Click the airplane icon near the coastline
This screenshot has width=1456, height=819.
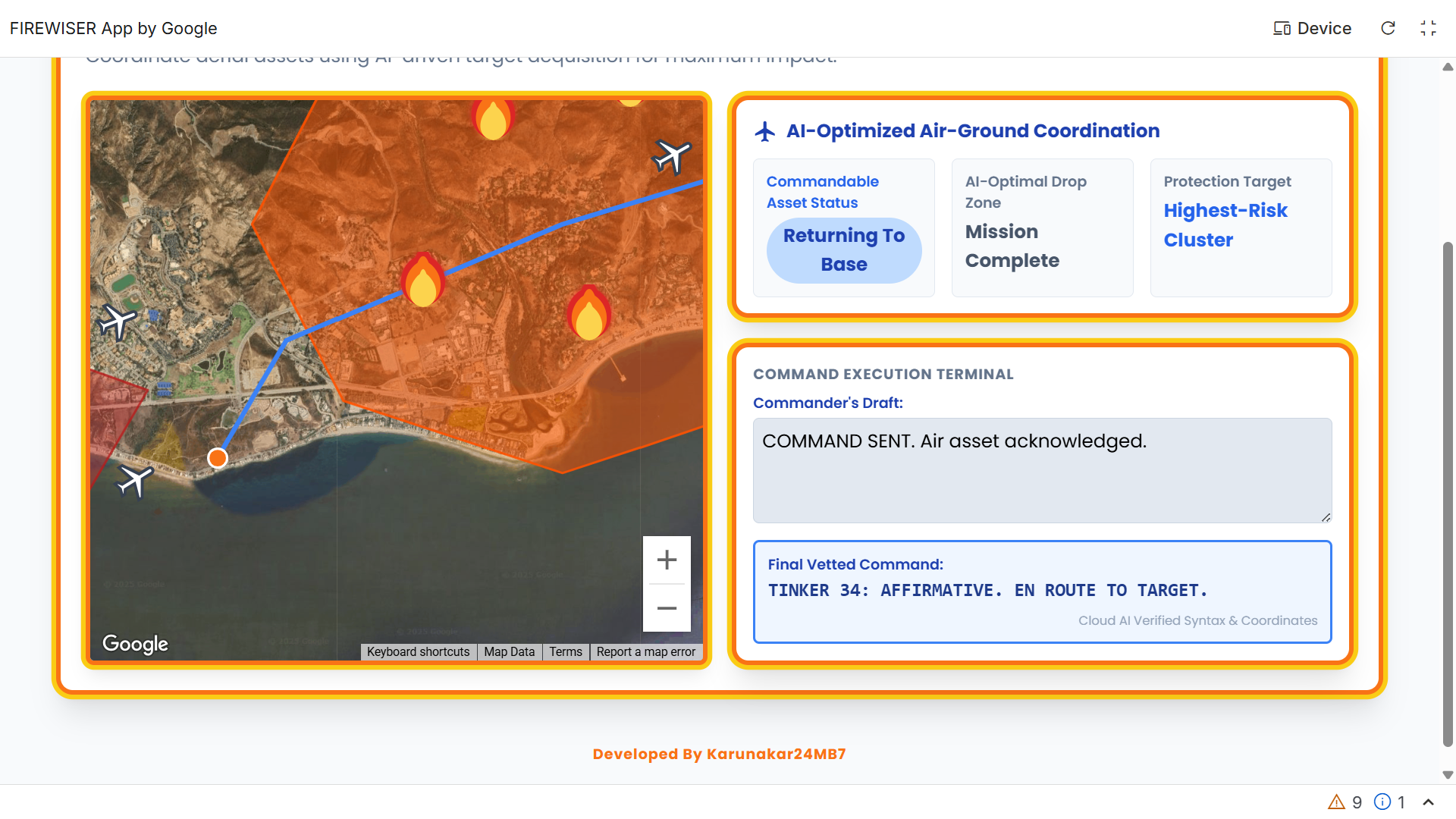point(136,481)
